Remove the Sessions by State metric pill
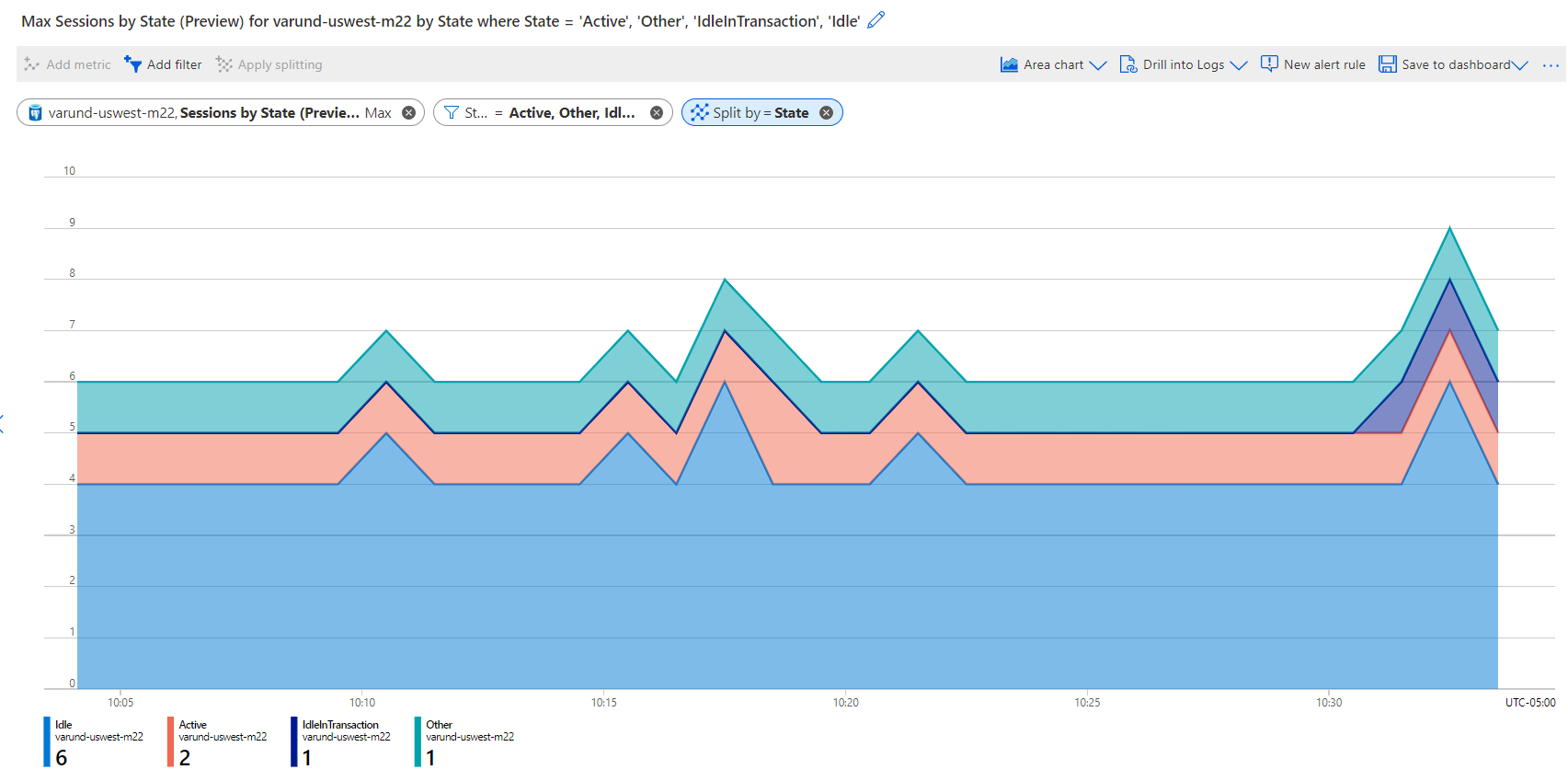Viewport: 1568px width, 781px height. coord(409,113)
